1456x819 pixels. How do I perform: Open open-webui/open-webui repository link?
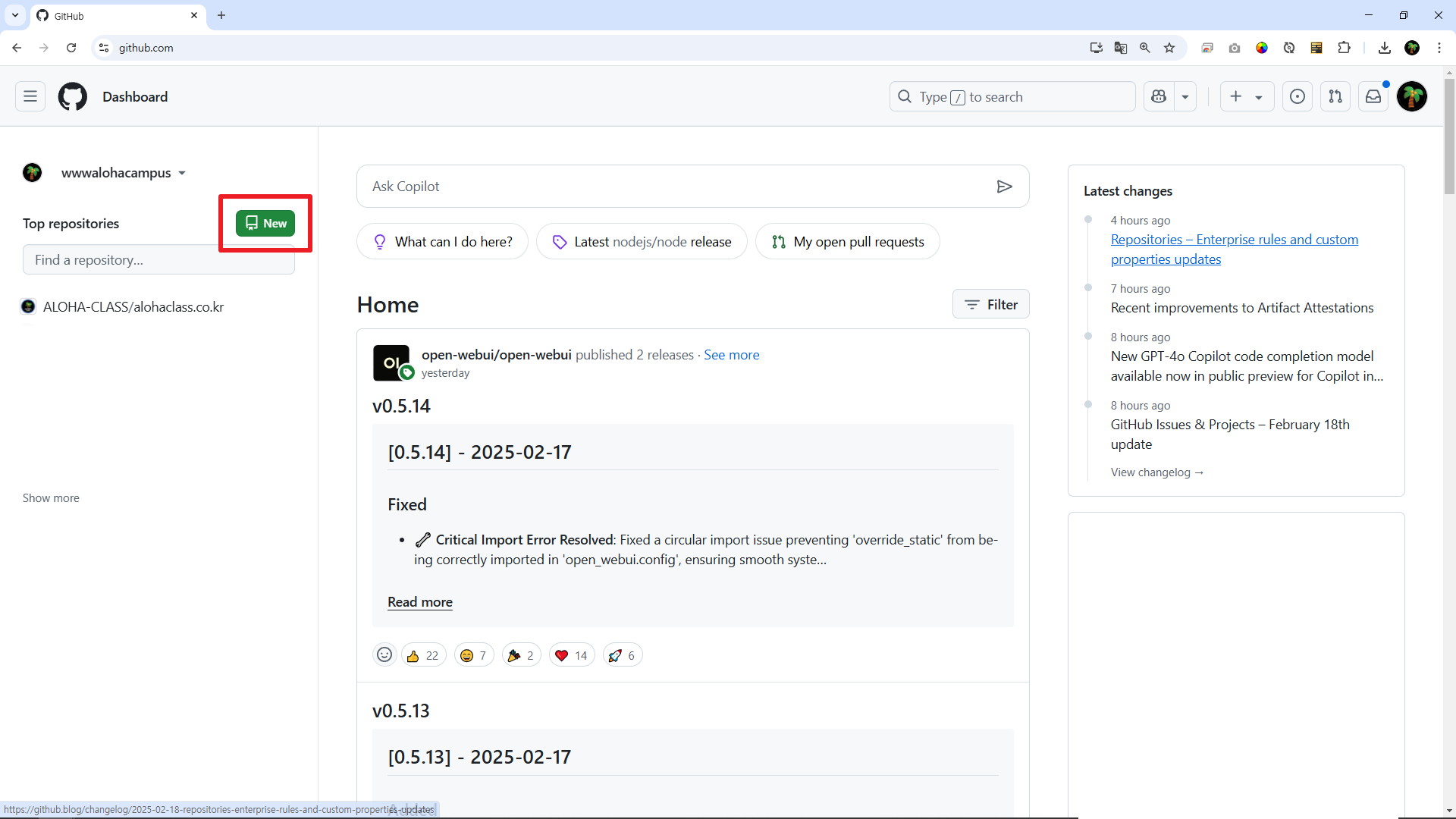click(x=497, y=355)
